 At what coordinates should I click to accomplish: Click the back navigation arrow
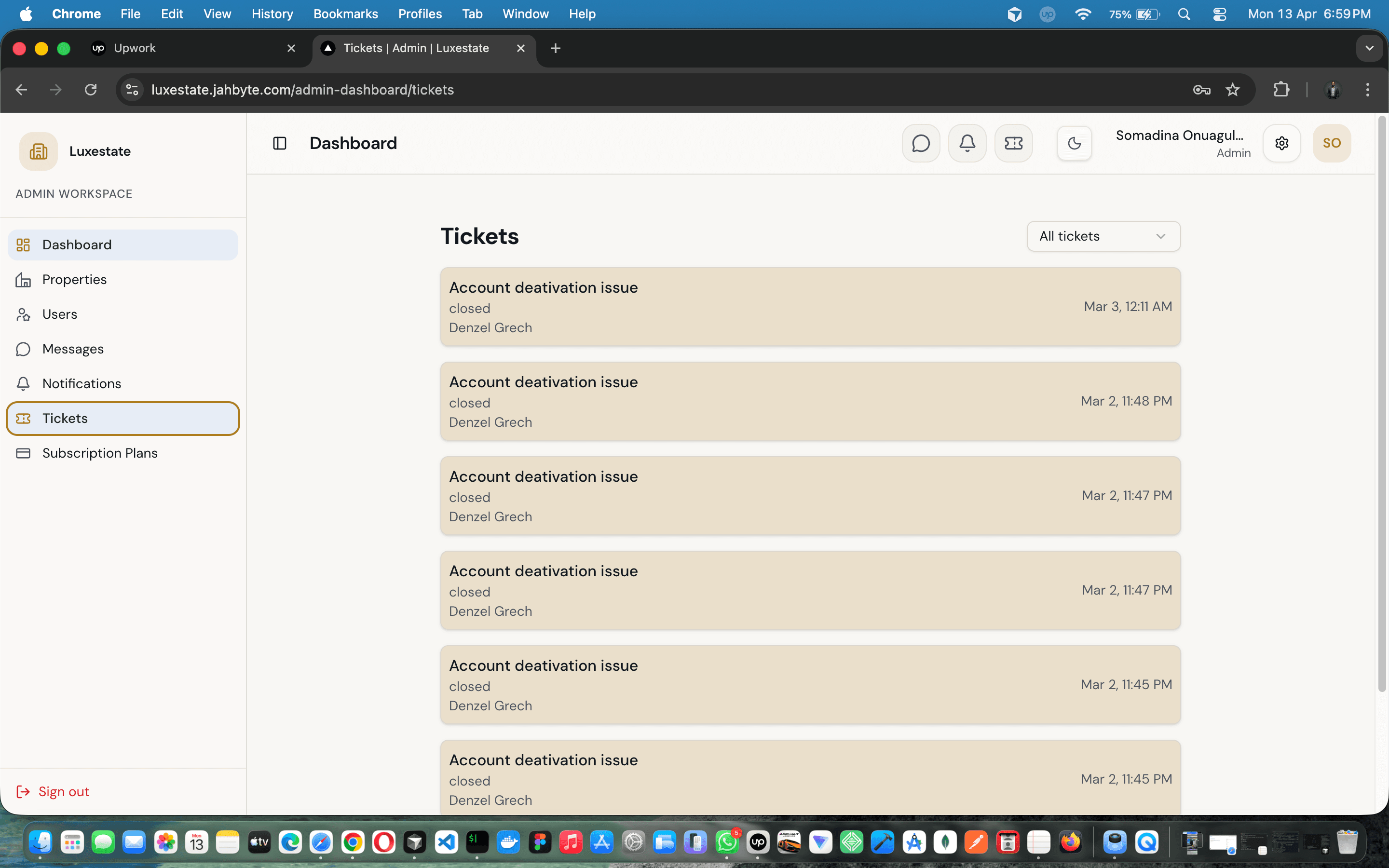pyautogui.click(x=21, y=90)
